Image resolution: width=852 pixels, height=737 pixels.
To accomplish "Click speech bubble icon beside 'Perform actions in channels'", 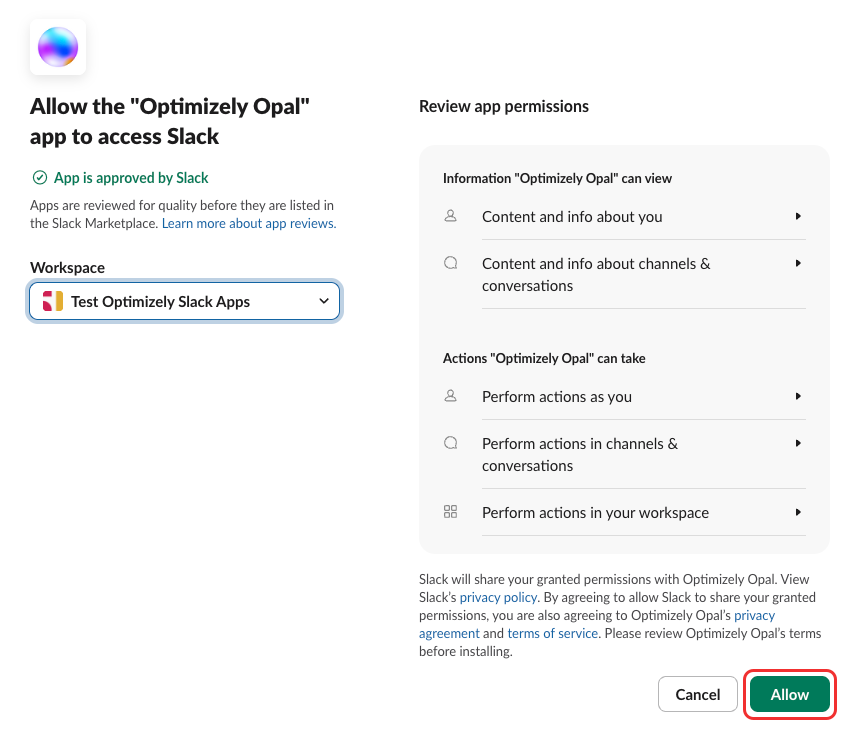I will point(450,443).
